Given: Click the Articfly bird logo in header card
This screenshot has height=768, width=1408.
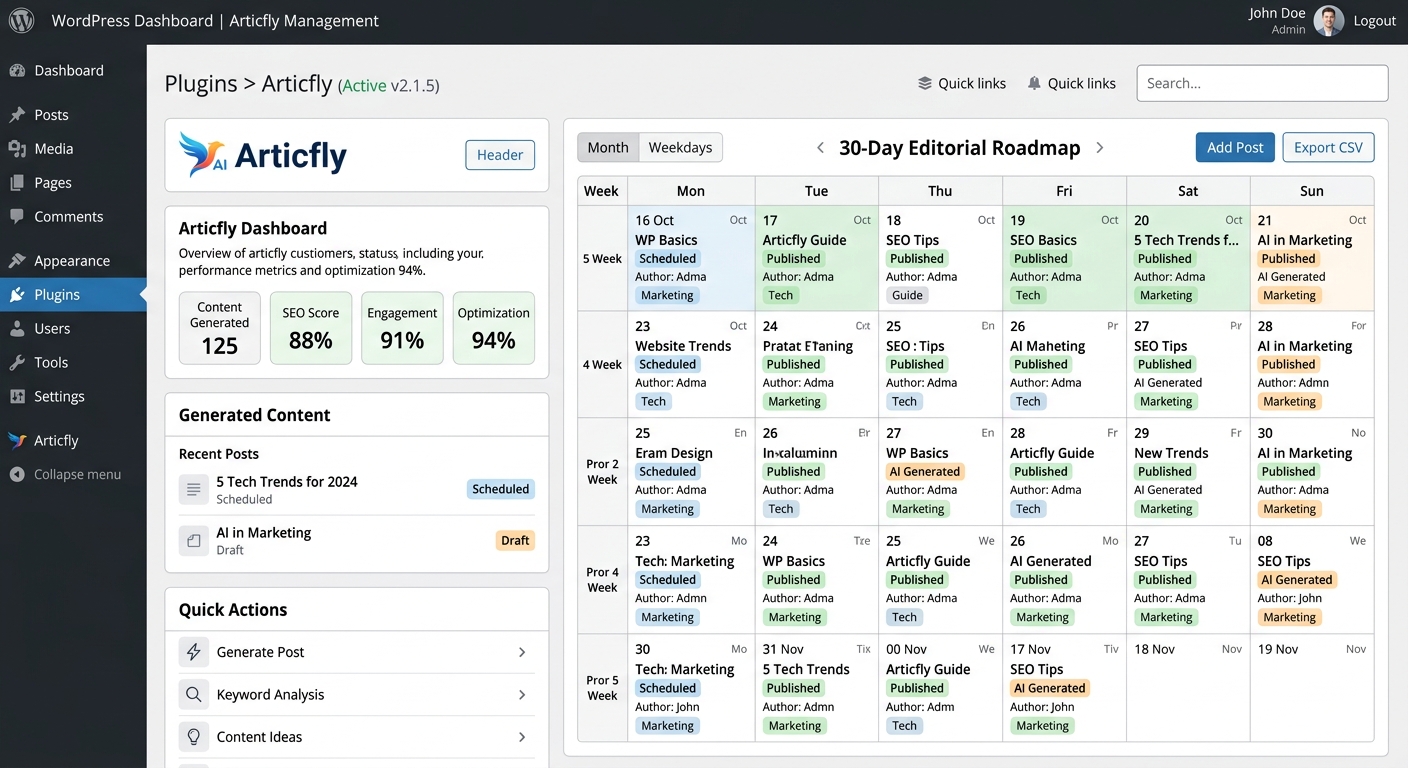Looking at the screenshot, I should [204, 155].
